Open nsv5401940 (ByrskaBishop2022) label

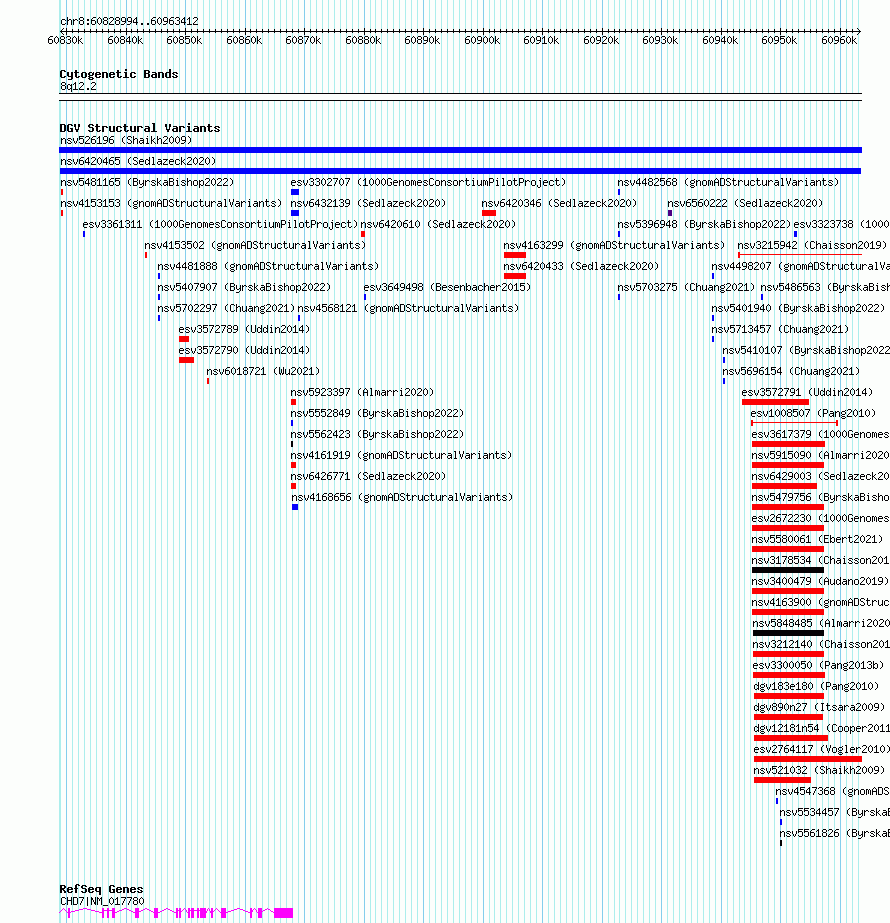pyautogui.click(x=798, y=308)
